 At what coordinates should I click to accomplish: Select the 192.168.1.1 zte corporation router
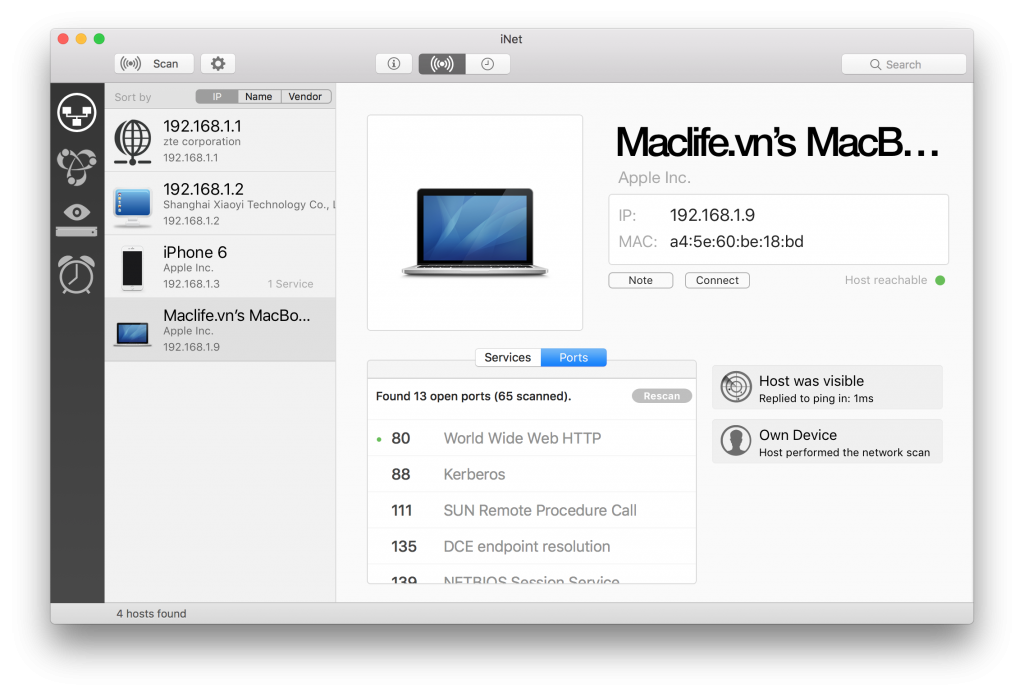pyautogui.click(x=220, y=140)
